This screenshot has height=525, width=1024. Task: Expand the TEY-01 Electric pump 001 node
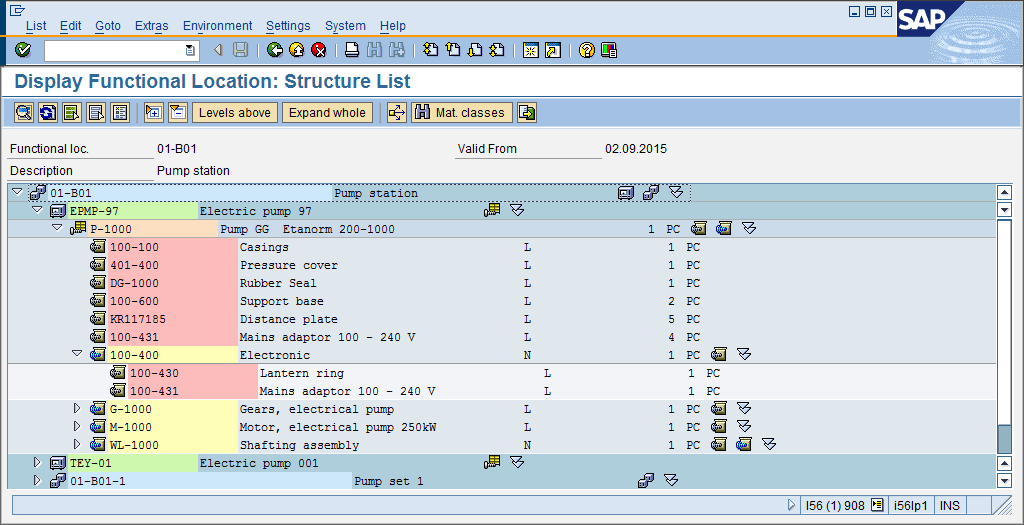tap(37, 462)
